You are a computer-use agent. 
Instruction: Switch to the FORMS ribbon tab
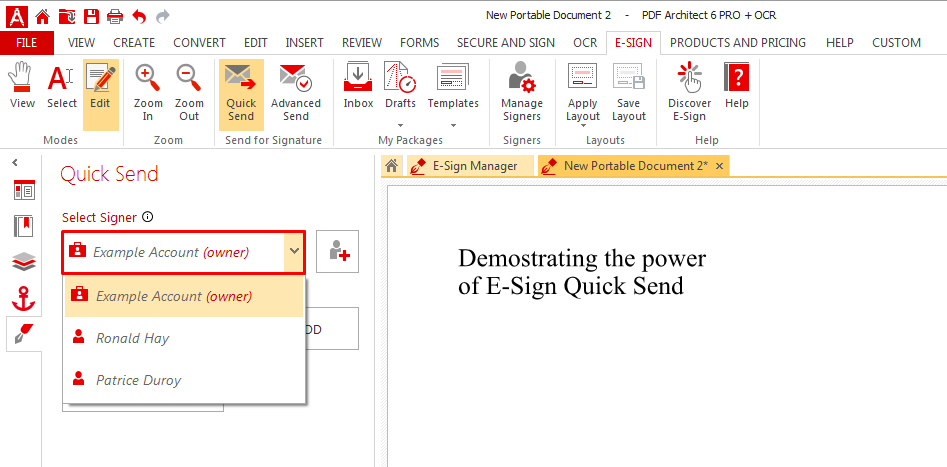point(420,43)
